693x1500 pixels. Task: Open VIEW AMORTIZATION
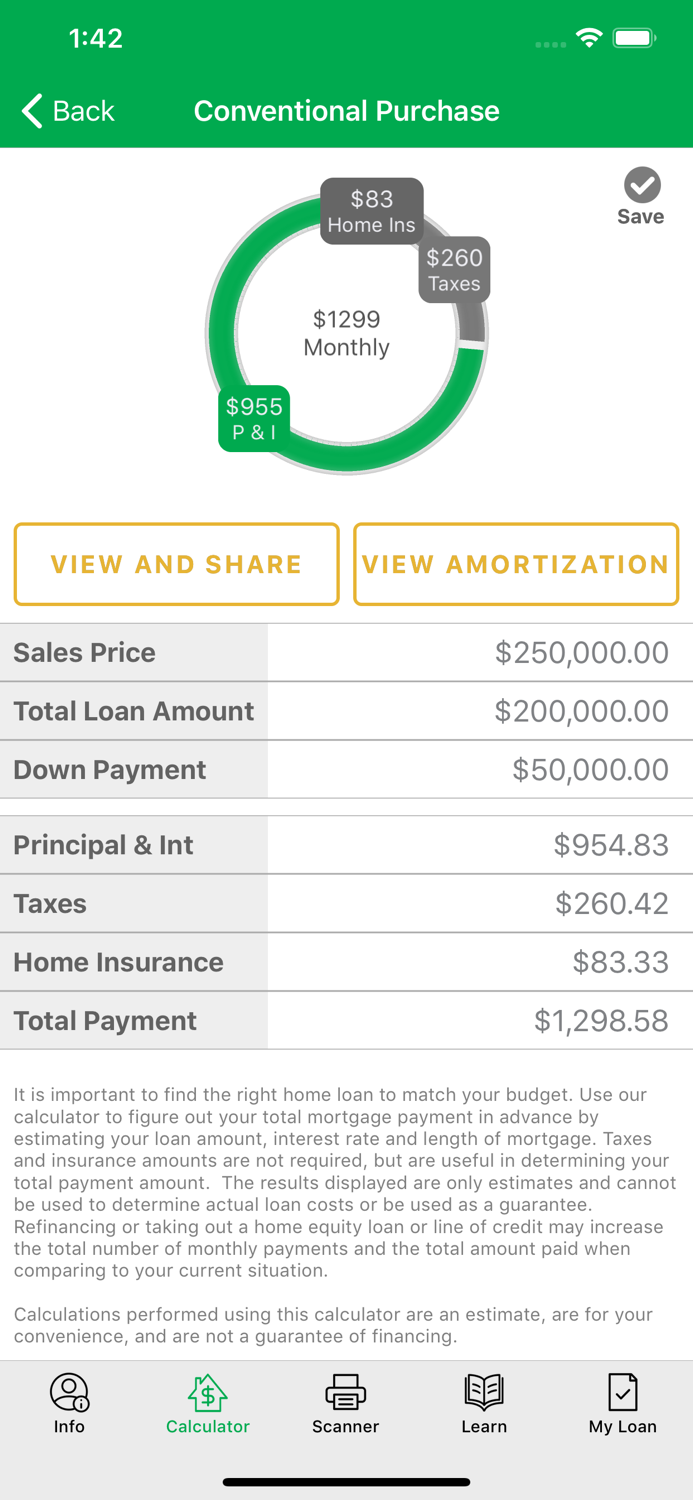click(516, 564)
